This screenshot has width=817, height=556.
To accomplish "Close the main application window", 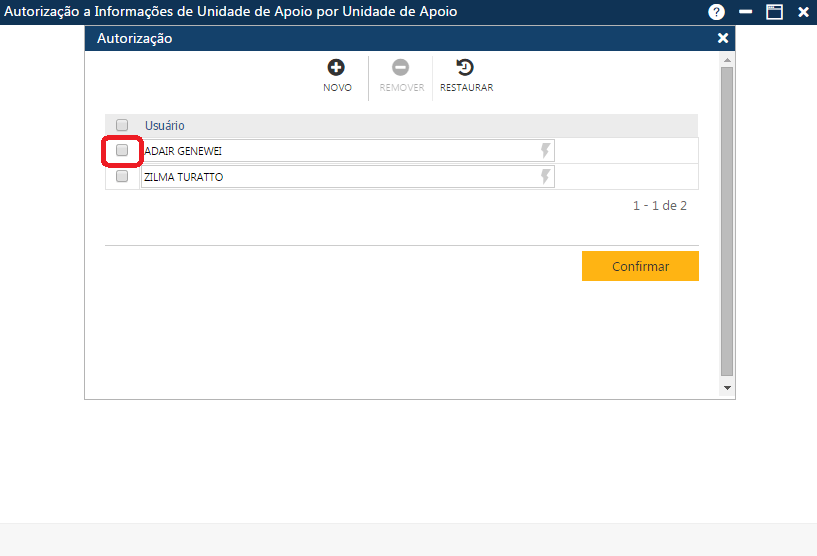I will [803, 12].
